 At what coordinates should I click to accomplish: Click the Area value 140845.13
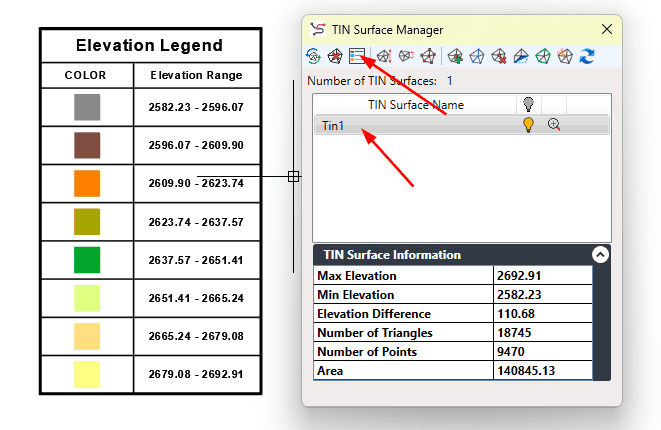click(542, 371)
